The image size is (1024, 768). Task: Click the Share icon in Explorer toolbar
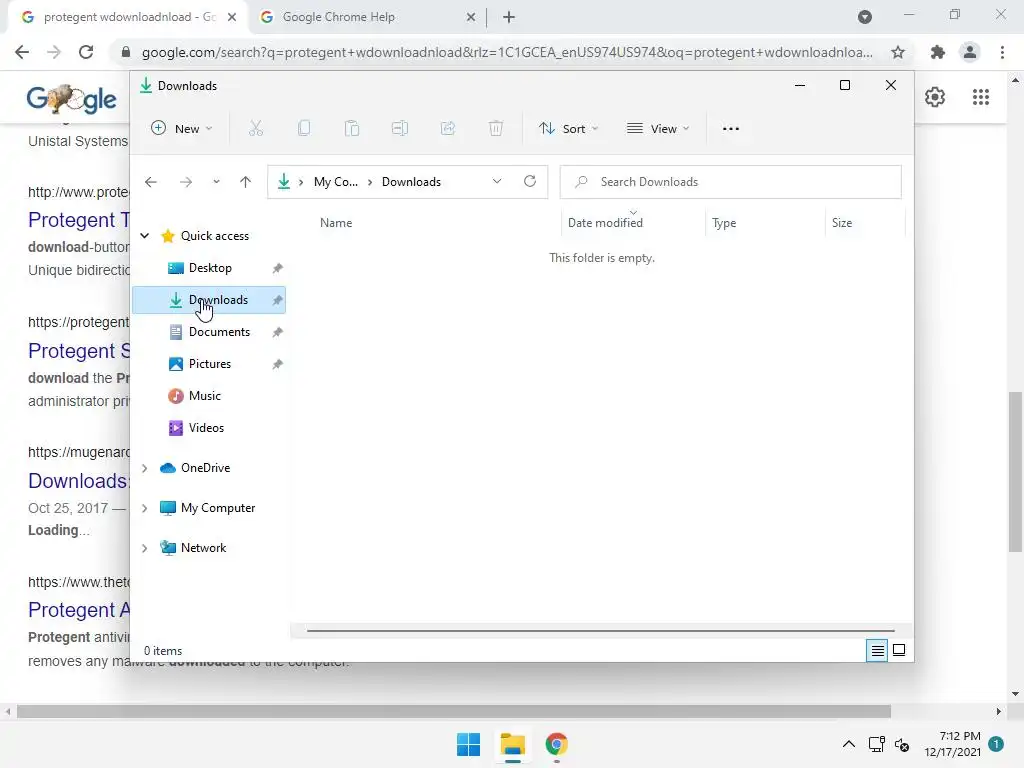[x=448, y=129]
